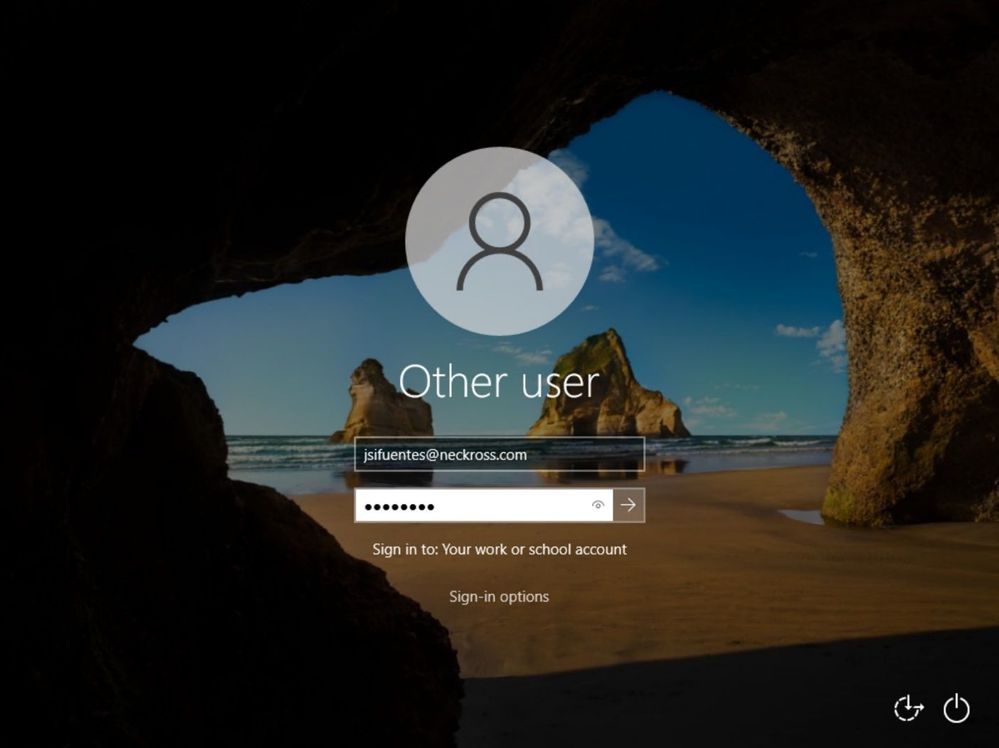Image resolution: width=999 pixels, height=748 pixels.
Task: Focus the username field with jsifuentes@neckross.com
Action: 500,454
